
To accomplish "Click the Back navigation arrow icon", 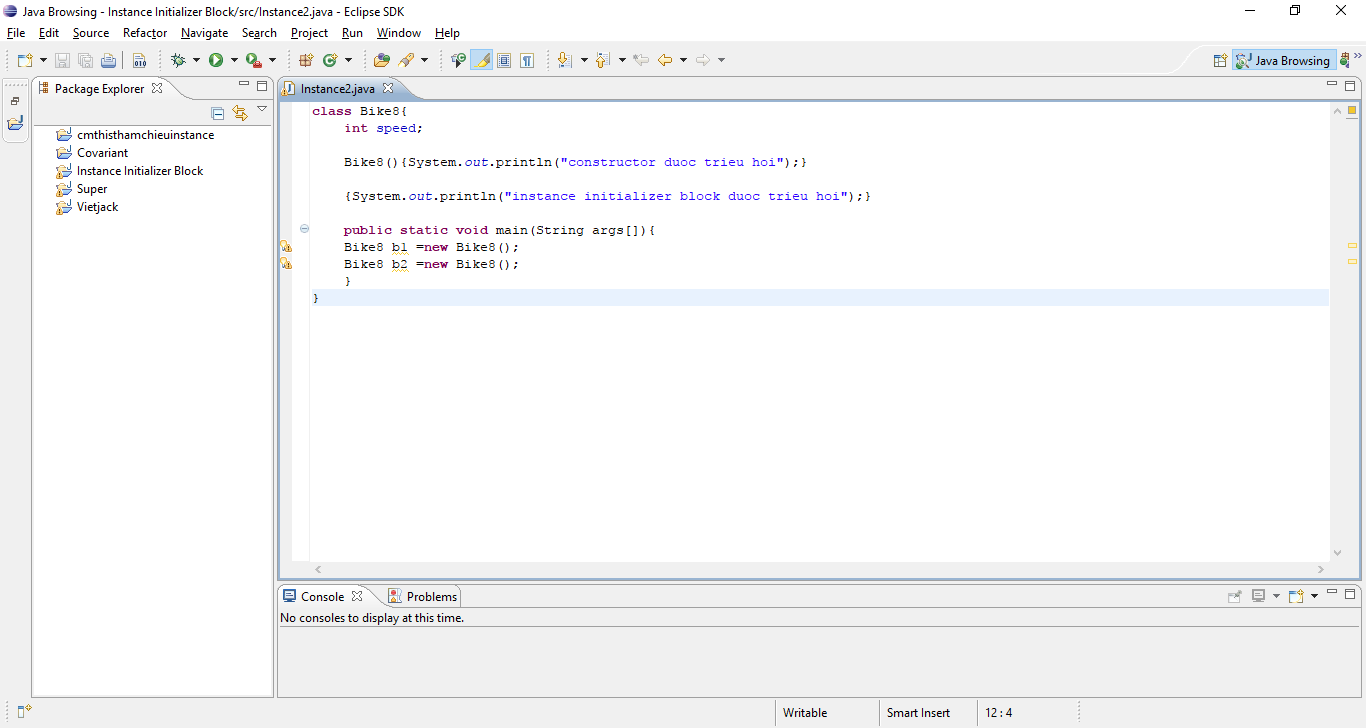I will 665,61.
